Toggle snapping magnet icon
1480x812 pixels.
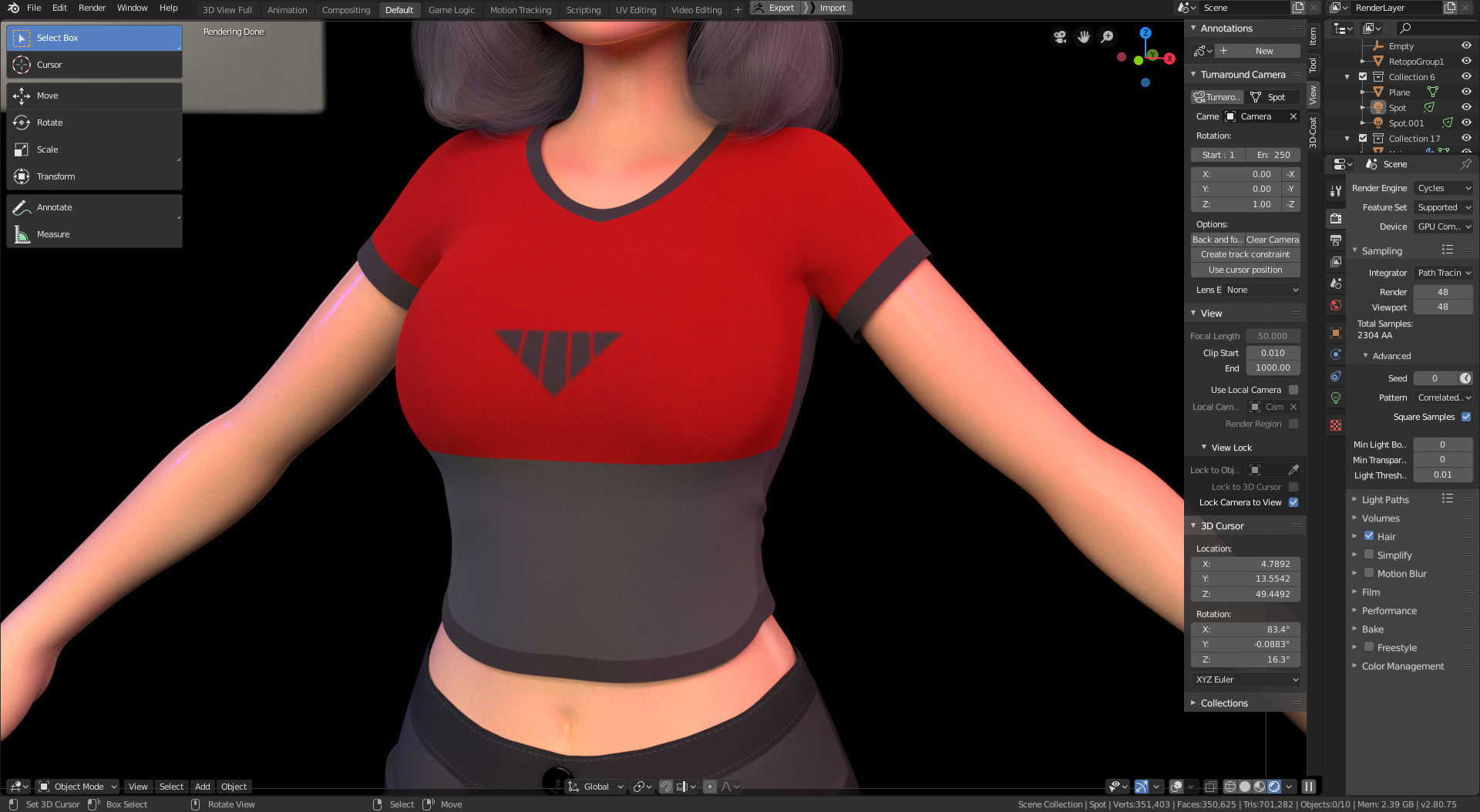click(x=666, y=787)
